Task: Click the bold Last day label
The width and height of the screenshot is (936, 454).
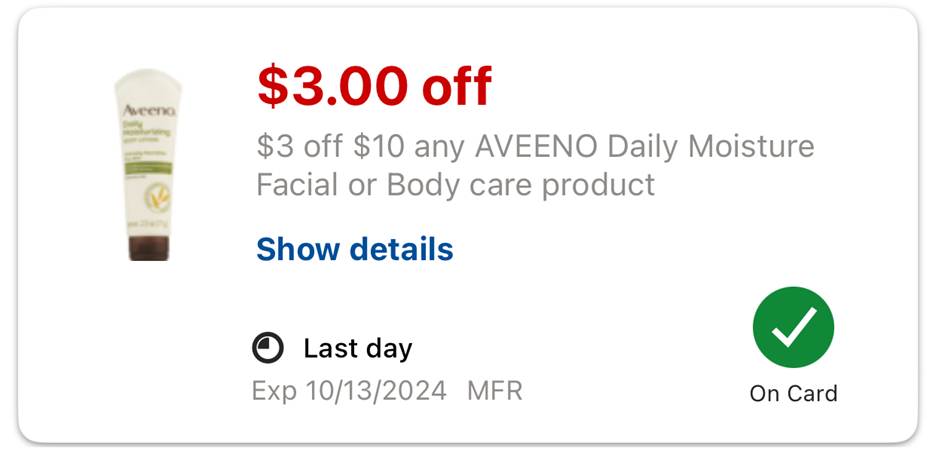Action: click(x=358, y=348)
